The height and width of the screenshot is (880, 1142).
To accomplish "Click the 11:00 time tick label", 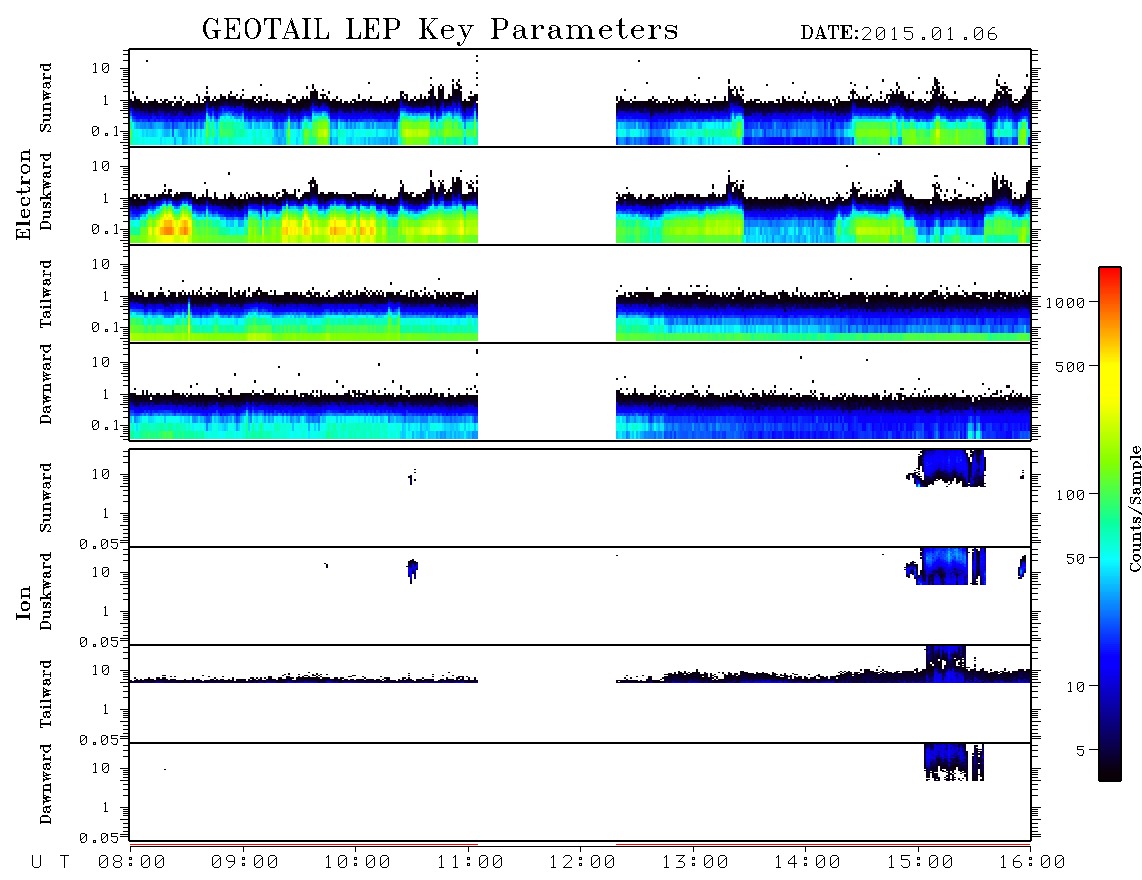I will [470, 863].
